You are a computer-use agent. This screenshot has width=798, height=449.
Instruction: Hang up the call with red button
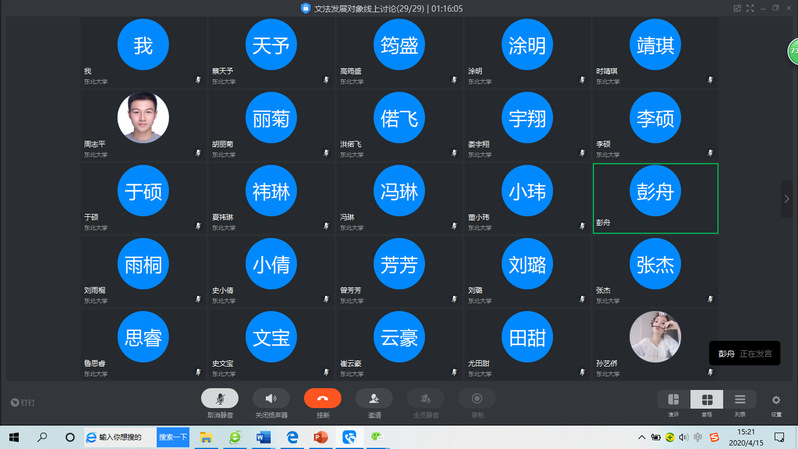tap(322, 399)
